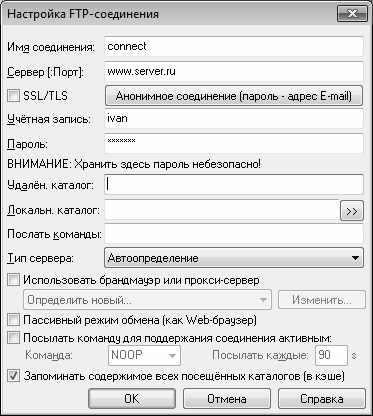This screenshot has height=416, width=373.
Task: Enable the SSL/TLS checkbox
Action: pos(14,96)
